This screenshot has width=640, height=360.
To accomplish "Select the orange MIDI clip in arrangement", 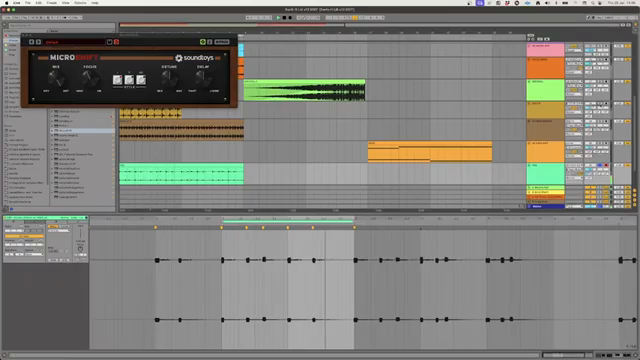I will [x=430, y=152].
